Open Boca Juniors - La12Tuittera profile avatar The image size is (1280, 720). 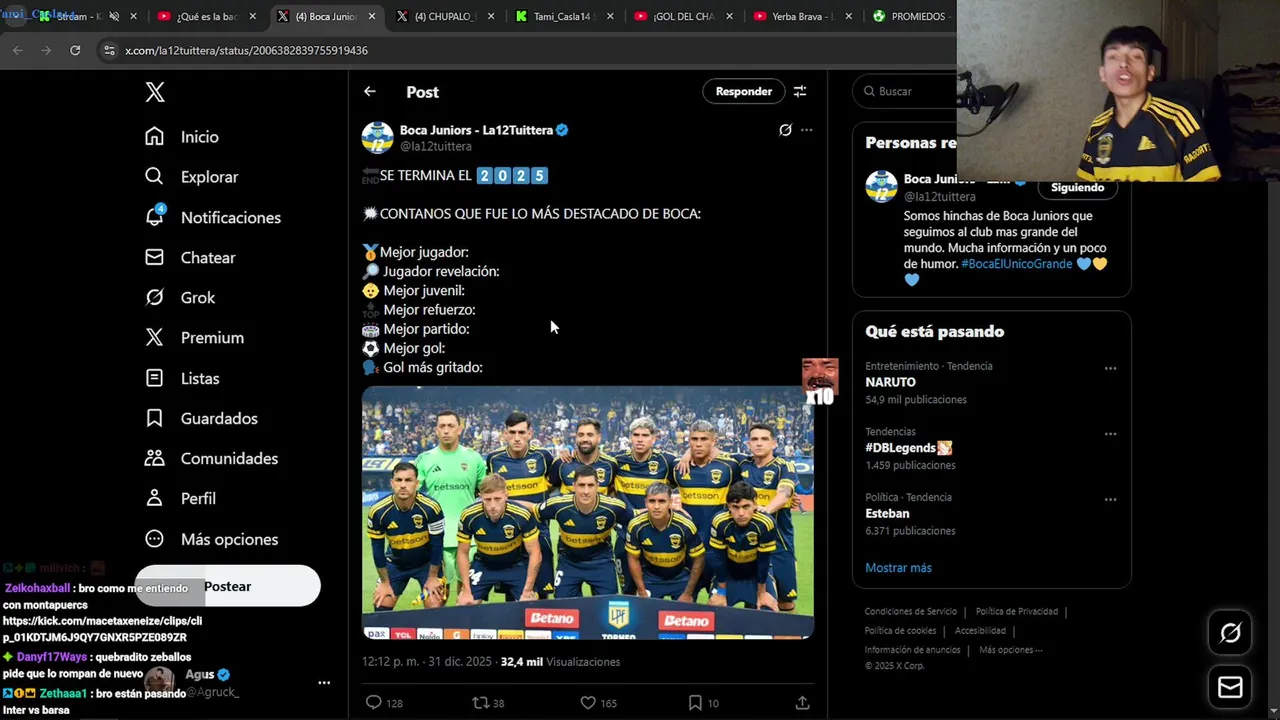tap(377, 138)
